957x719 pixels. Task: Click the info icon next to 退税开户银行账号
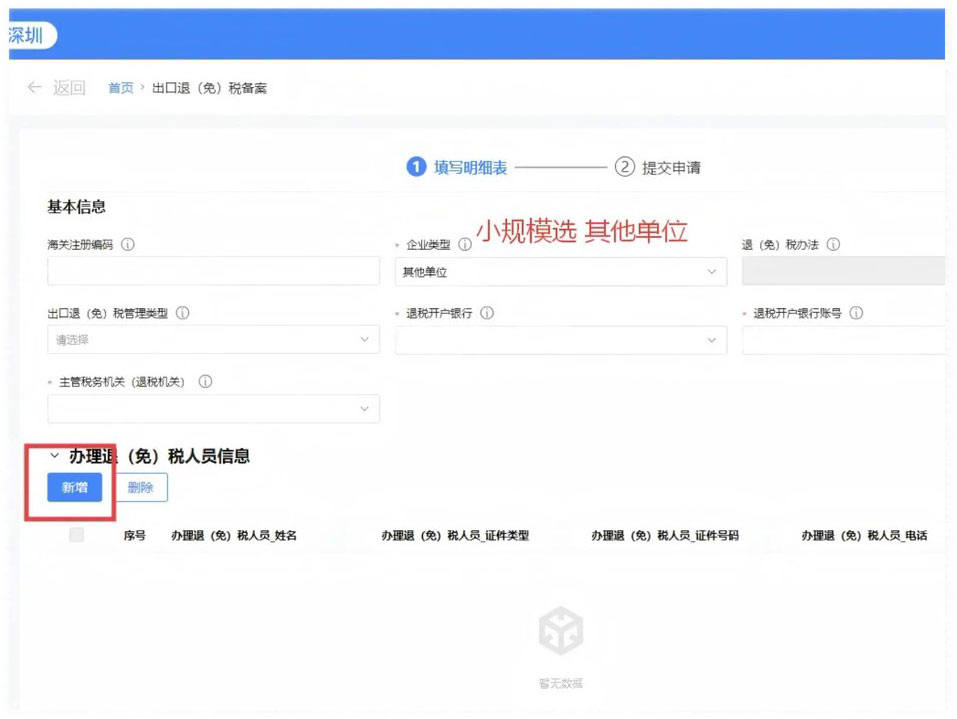click(x=854, y=313)
